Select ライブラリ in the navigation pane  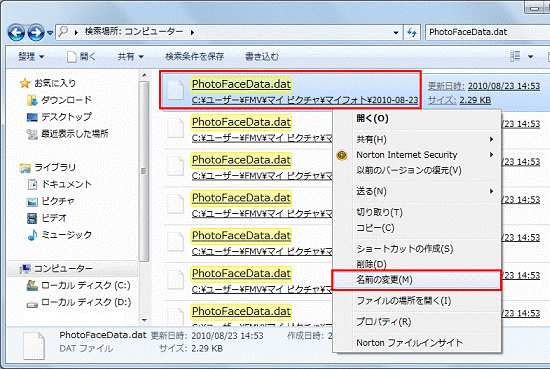click(48, 167)
